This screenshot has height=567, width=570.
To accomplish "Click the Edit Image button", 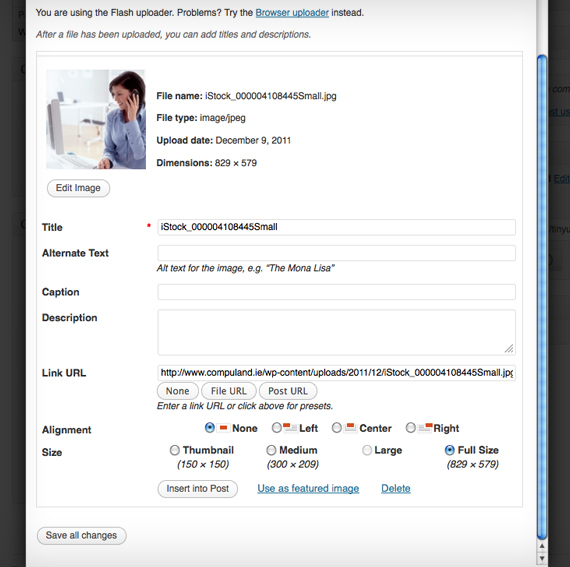I will (x=78, y=188).
